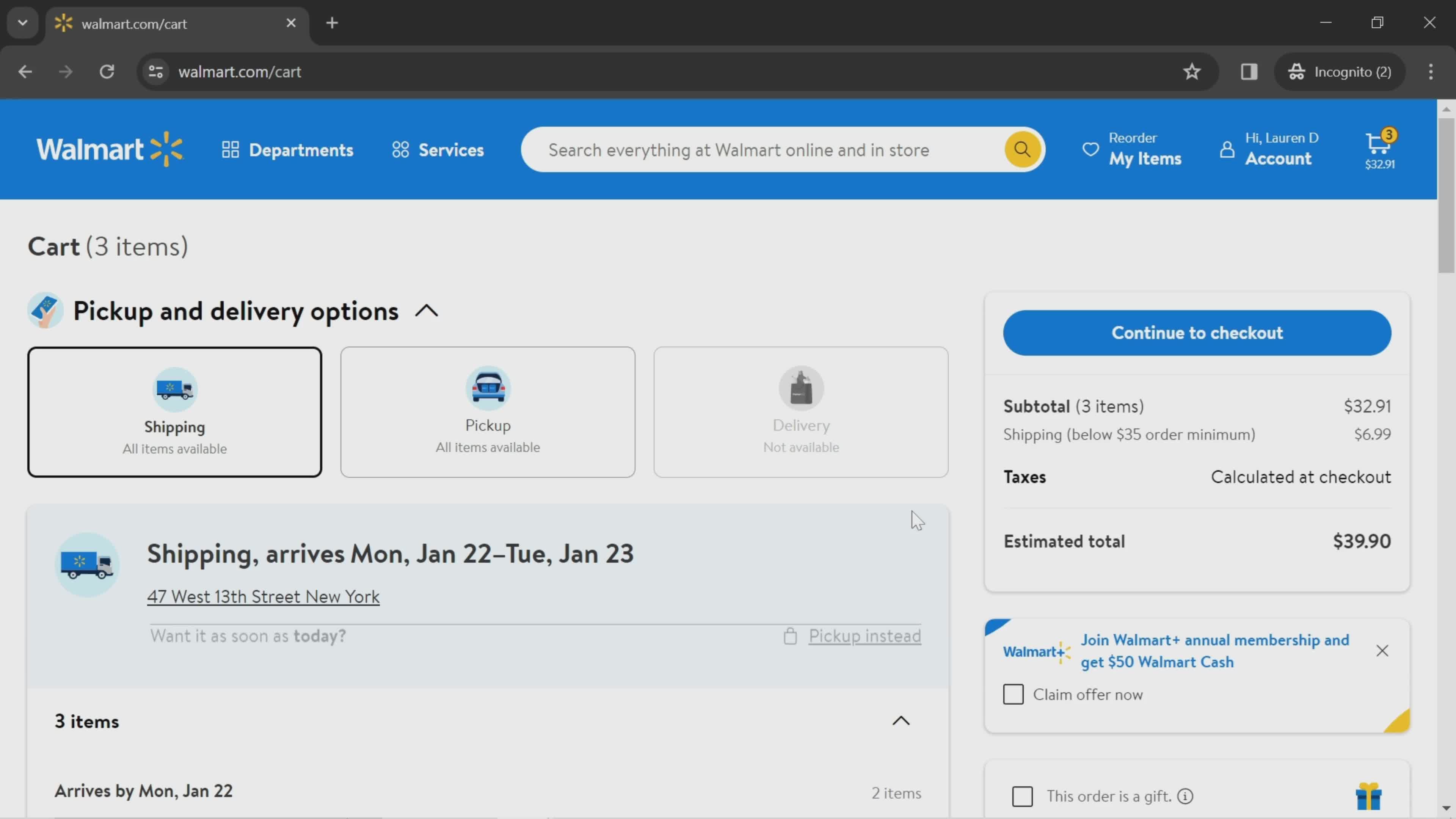The height and width of the screenshot is (819, 1456).
Task: Click the gift box icon
Action: tap(1369, 796)
